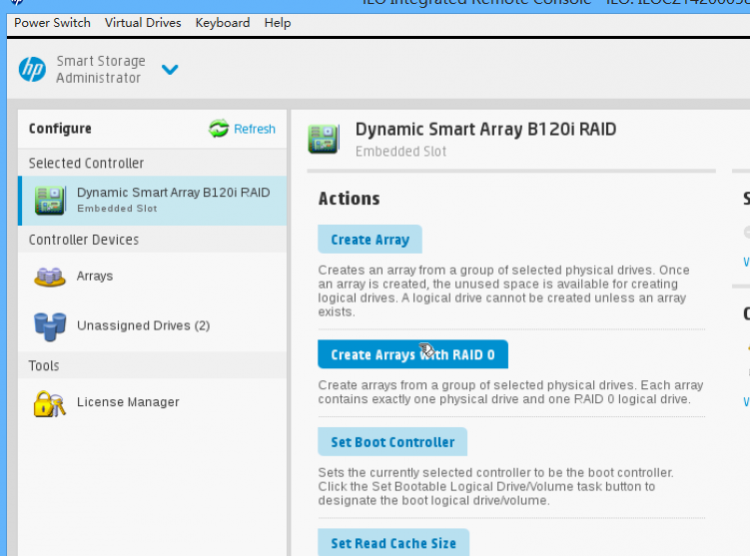
Task: Click the Actions heading
Action: pos(349,199)
